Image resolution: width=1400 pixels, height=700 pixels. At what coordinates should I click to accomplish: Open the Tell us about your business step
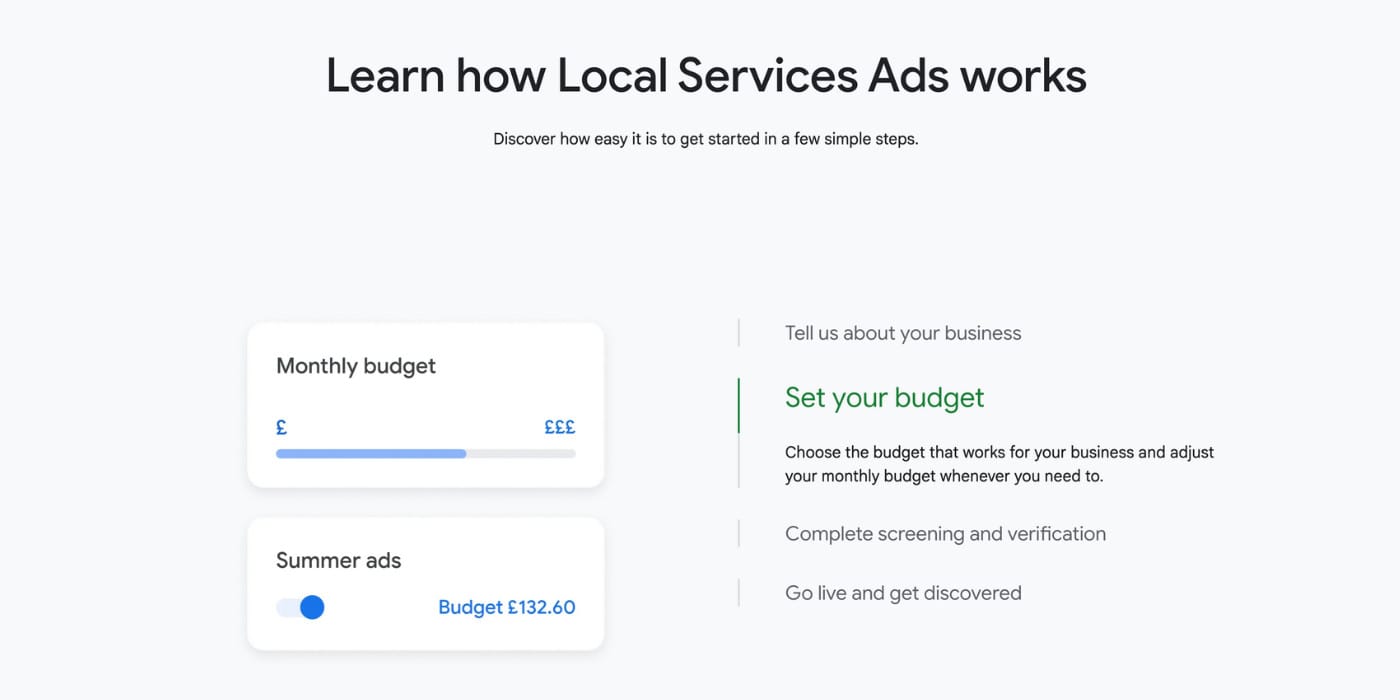(902, 333)
